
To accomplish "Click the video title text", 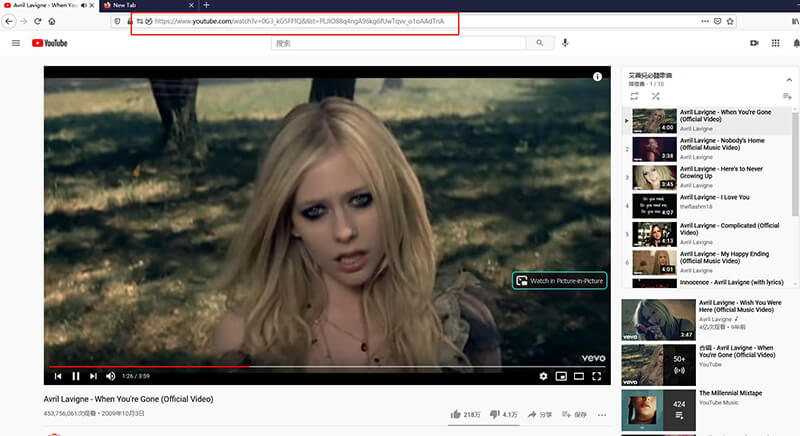I will (129, 399).
